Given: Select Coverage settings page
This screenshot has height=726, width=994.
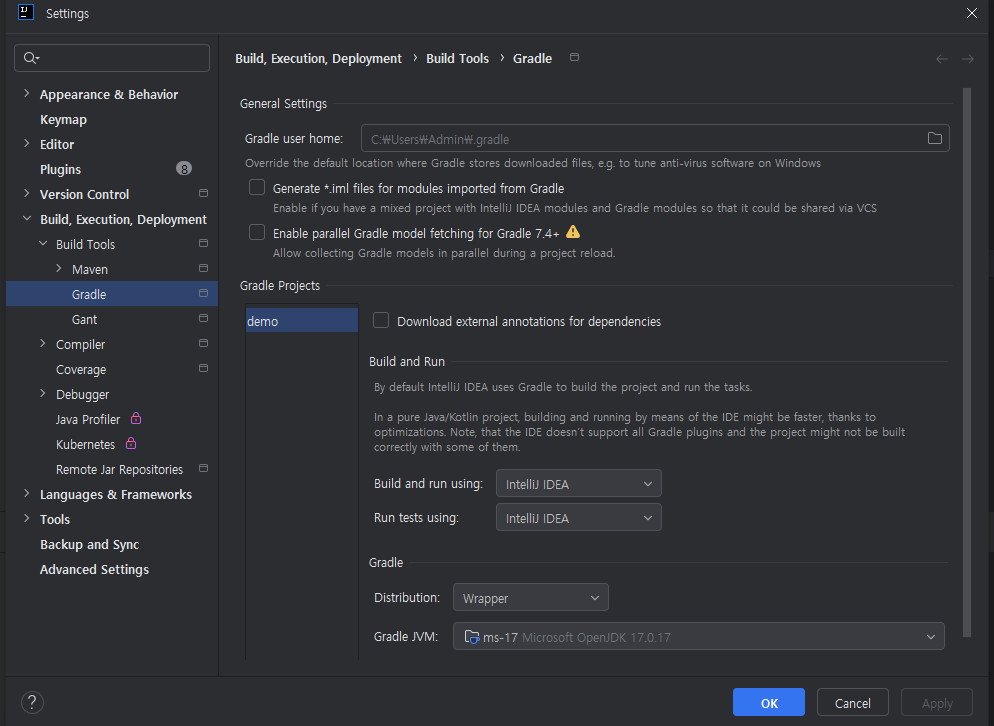Looking at the screenshot, I should [81, 369].
